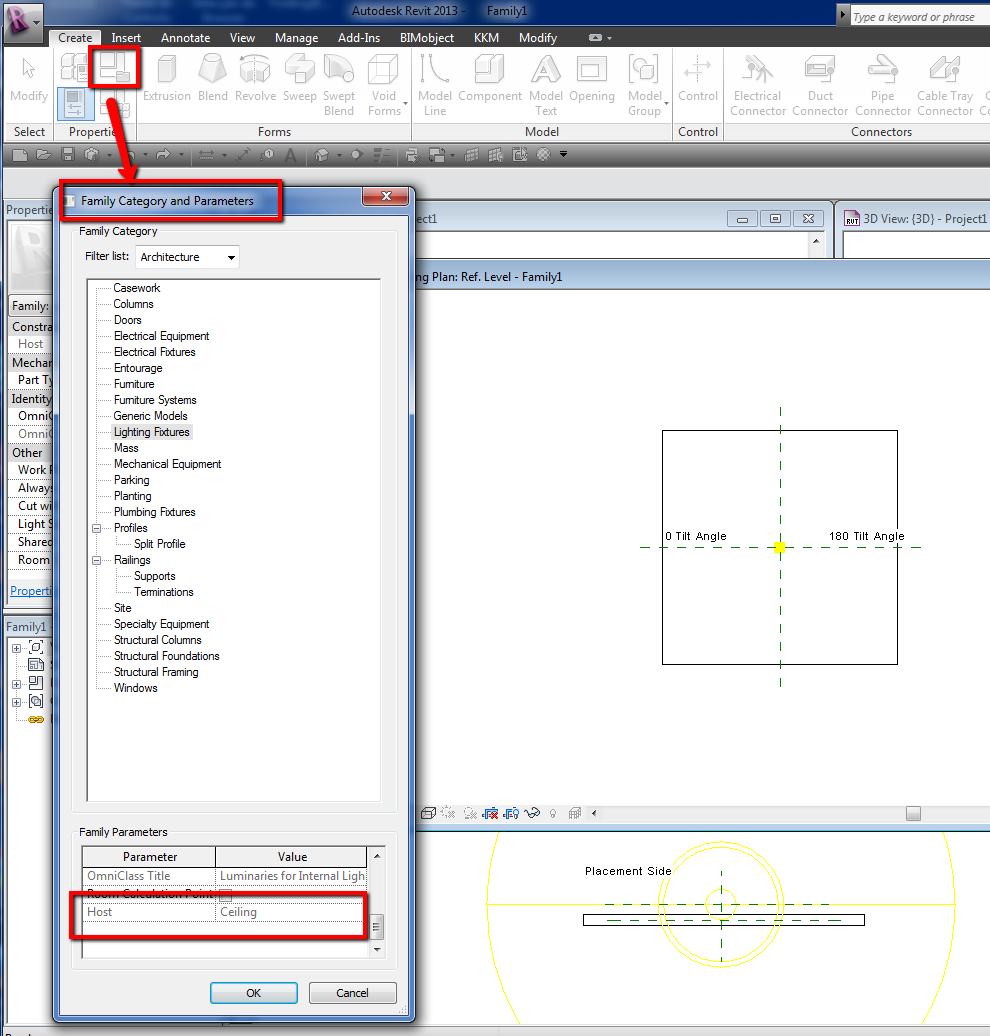Image resolution: width=990 pixels, height=1036 pixels.
Task: Click the Properties palette ribbon button
Action: coord(75,104)
